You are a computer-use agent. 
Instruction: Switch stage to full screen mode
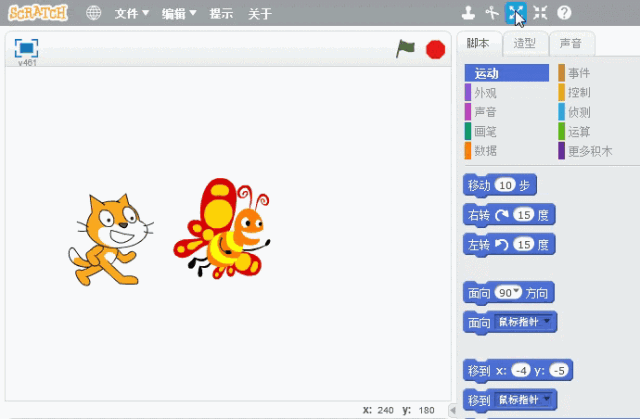[27, 48]
